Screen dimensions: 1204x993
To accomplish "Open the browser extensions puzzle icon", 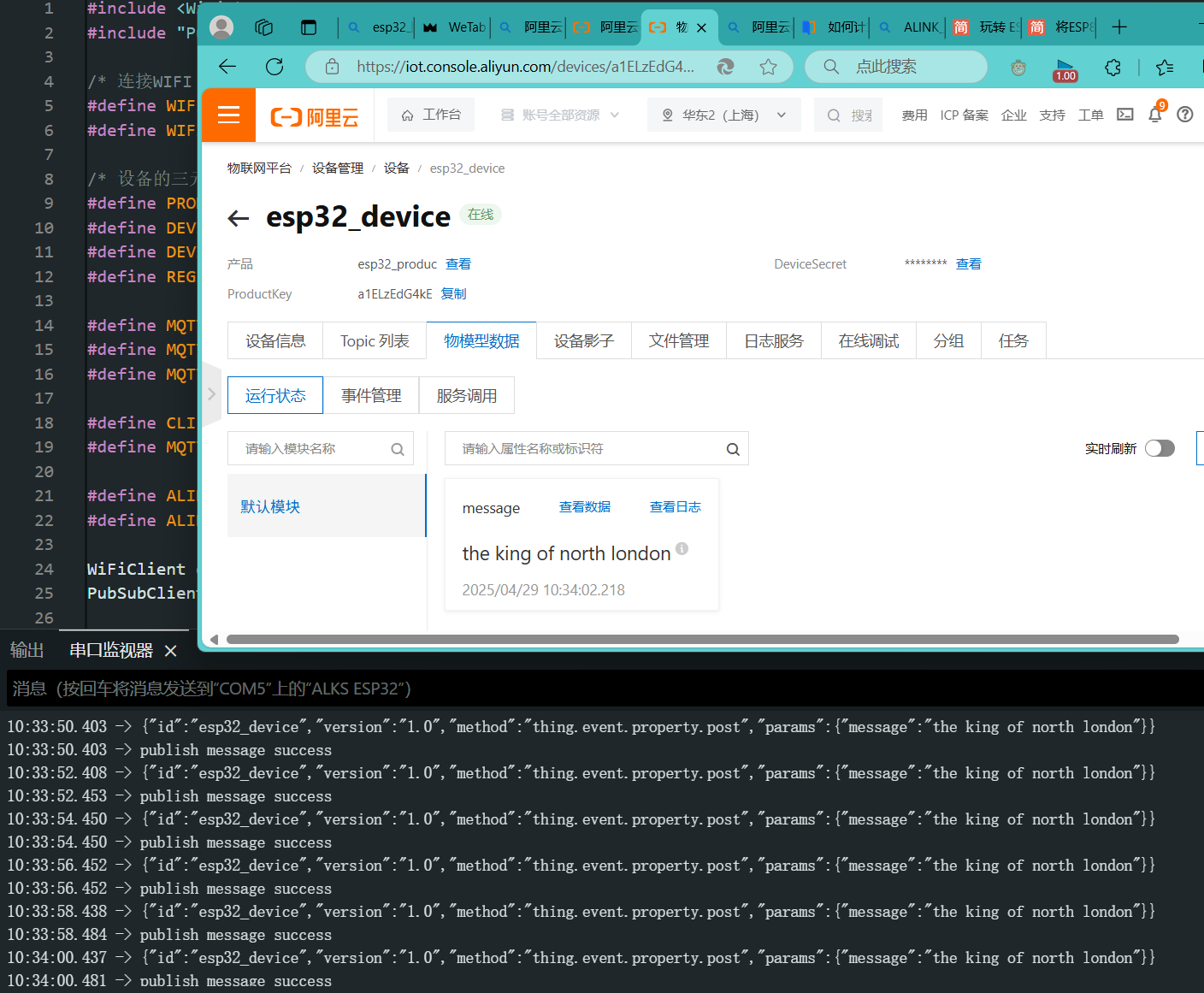I will point(1113,67).
